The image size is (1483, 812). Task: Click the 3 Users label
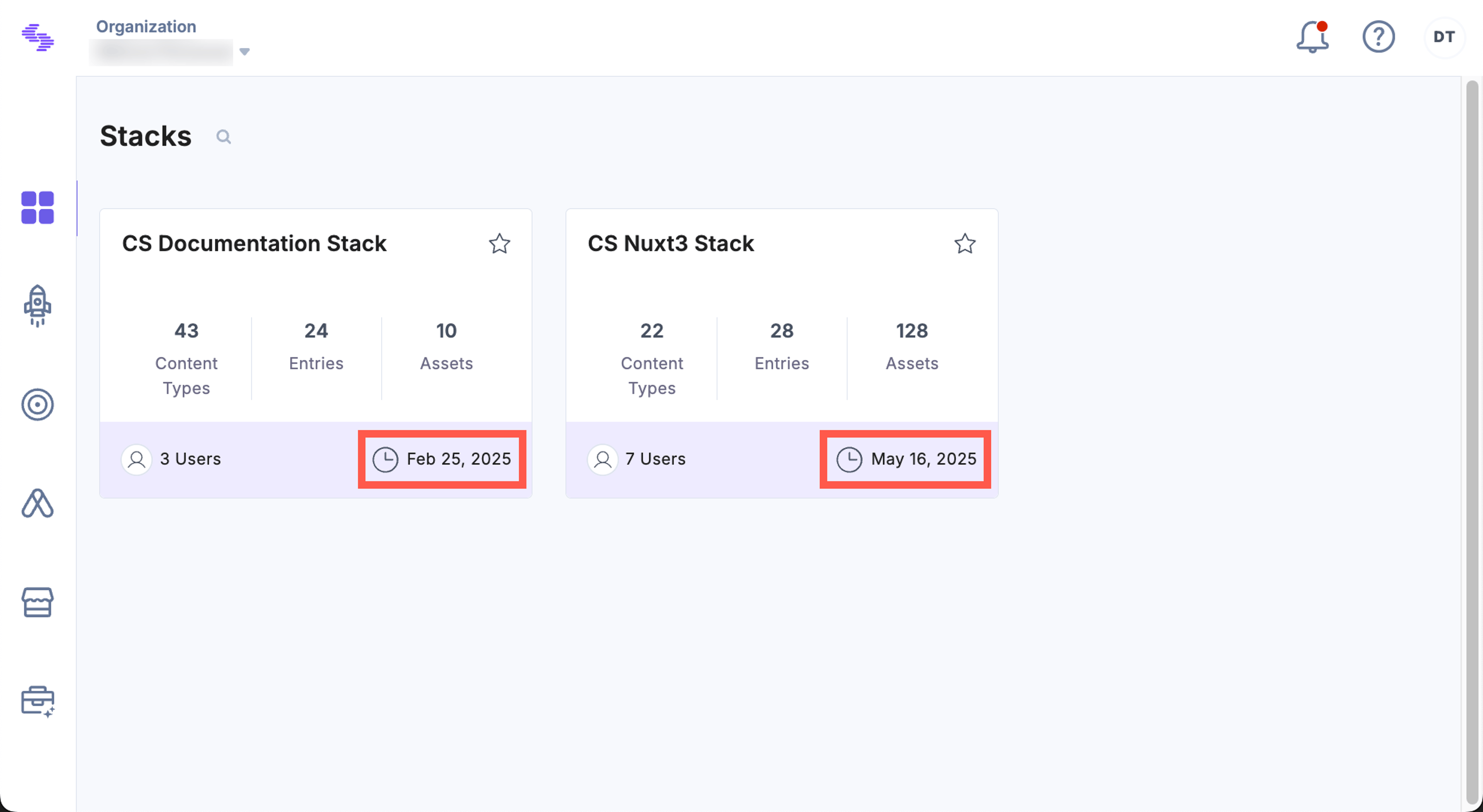point(190,459)
